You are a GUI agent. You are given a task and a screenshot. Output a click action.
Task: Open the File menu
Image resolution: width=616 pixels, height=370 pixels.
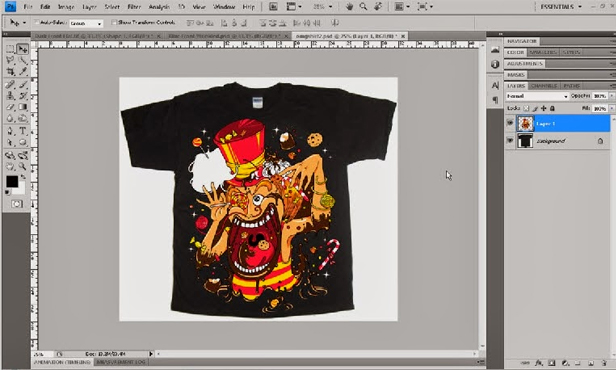click(x=28, y=7)
